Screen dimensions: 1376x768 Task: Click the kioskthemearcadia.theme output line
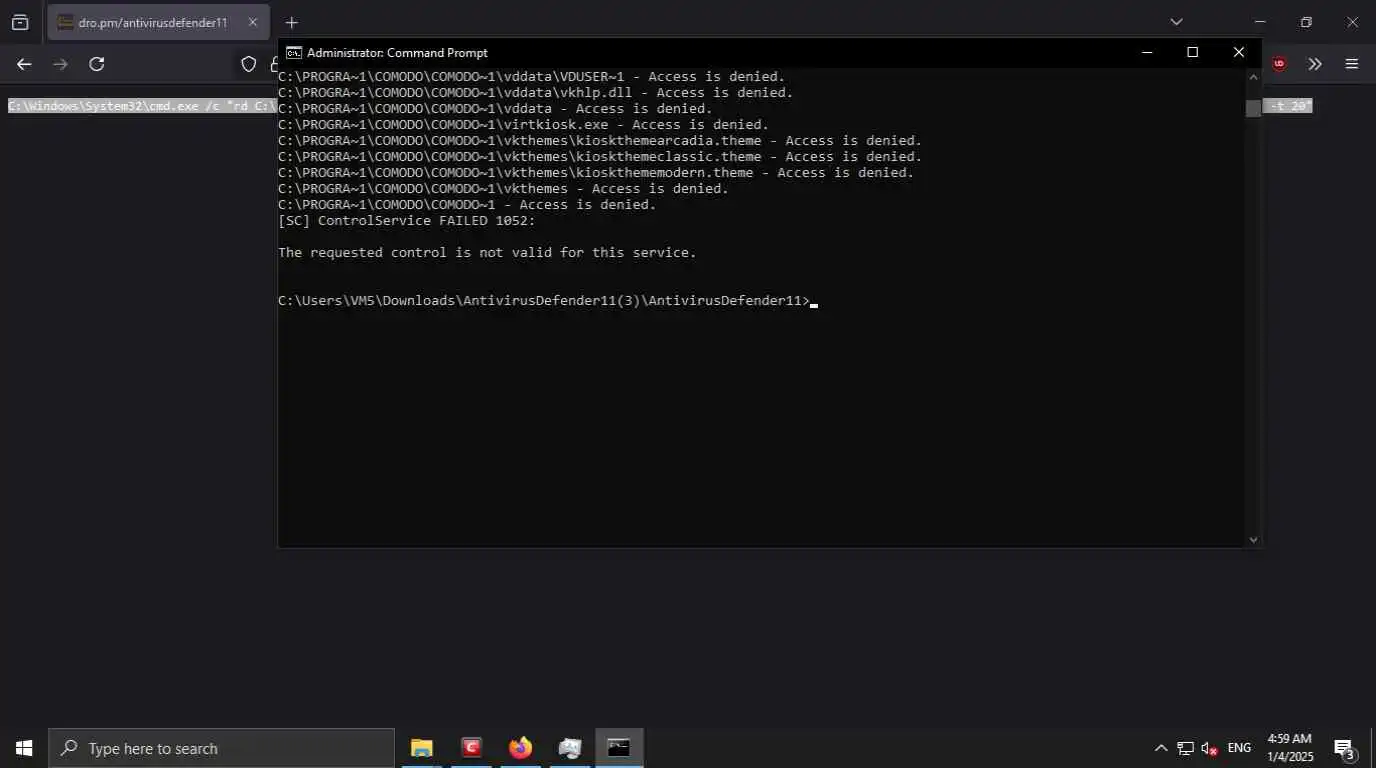[600, 140]
